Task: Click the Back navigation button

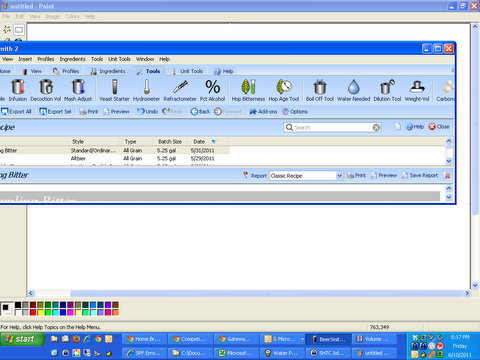Action: pos(200,112)
